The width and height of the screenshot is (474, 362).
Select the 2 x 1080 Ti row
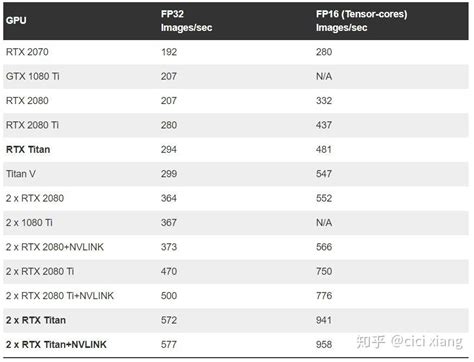coord(236,223)
